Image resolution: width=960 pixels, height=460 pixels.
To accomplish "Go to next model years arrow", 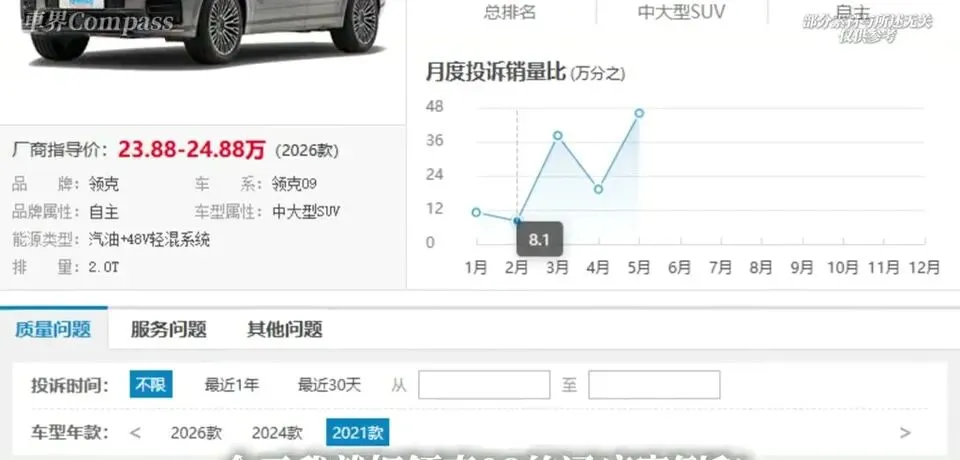I will point(905,433).
